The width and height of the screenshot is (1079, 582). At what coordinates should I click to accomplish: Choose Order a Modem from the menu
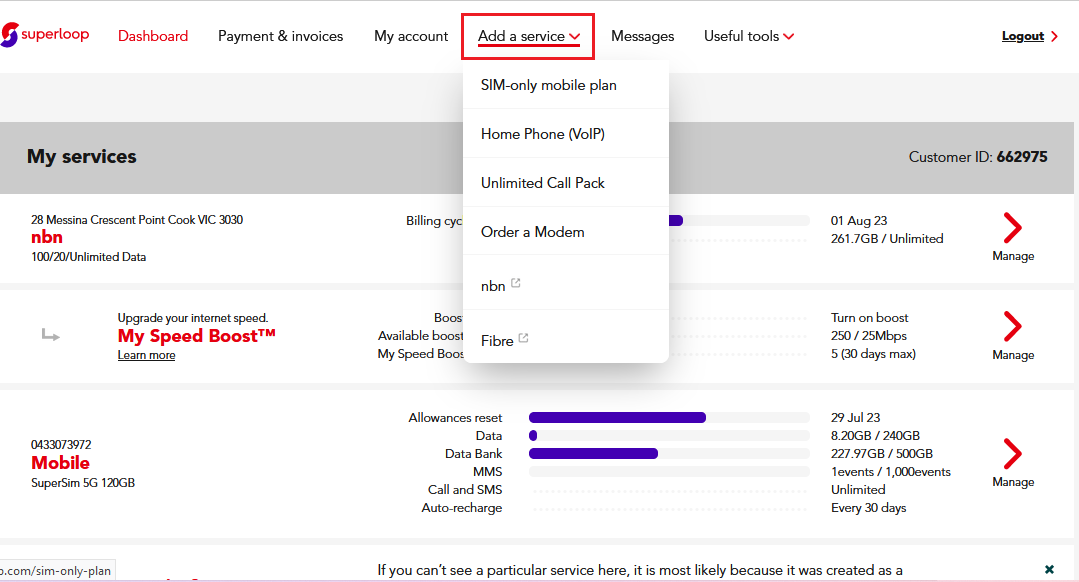(x=533, y=231)
